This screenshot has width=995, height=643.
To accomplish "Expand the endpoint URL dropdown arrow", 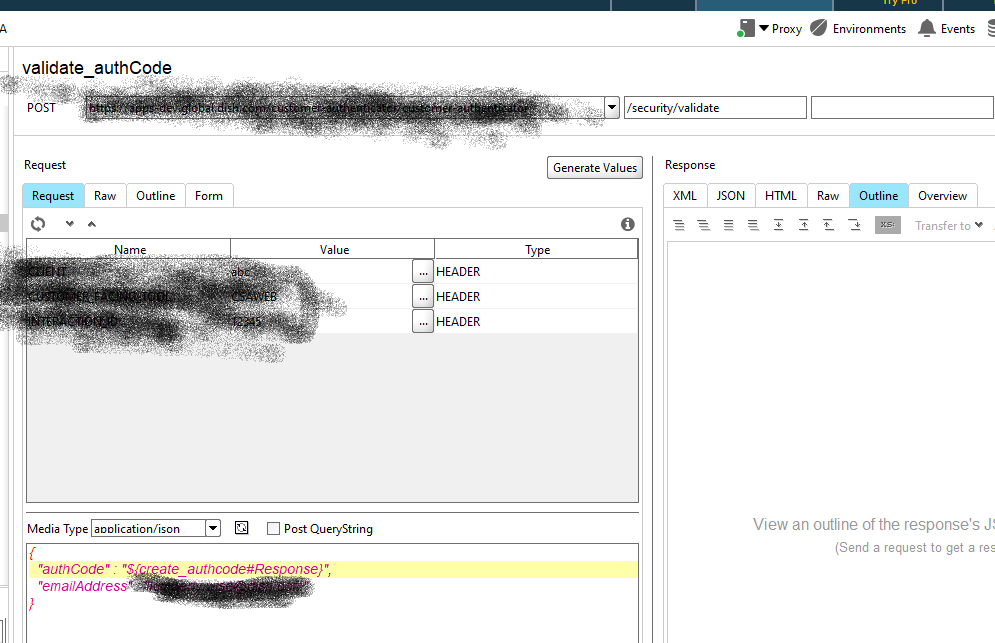I will click(612, 107).
